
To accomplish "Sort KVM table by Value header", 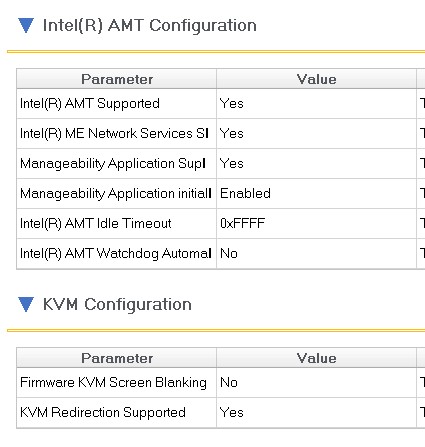I will [316, 358].
